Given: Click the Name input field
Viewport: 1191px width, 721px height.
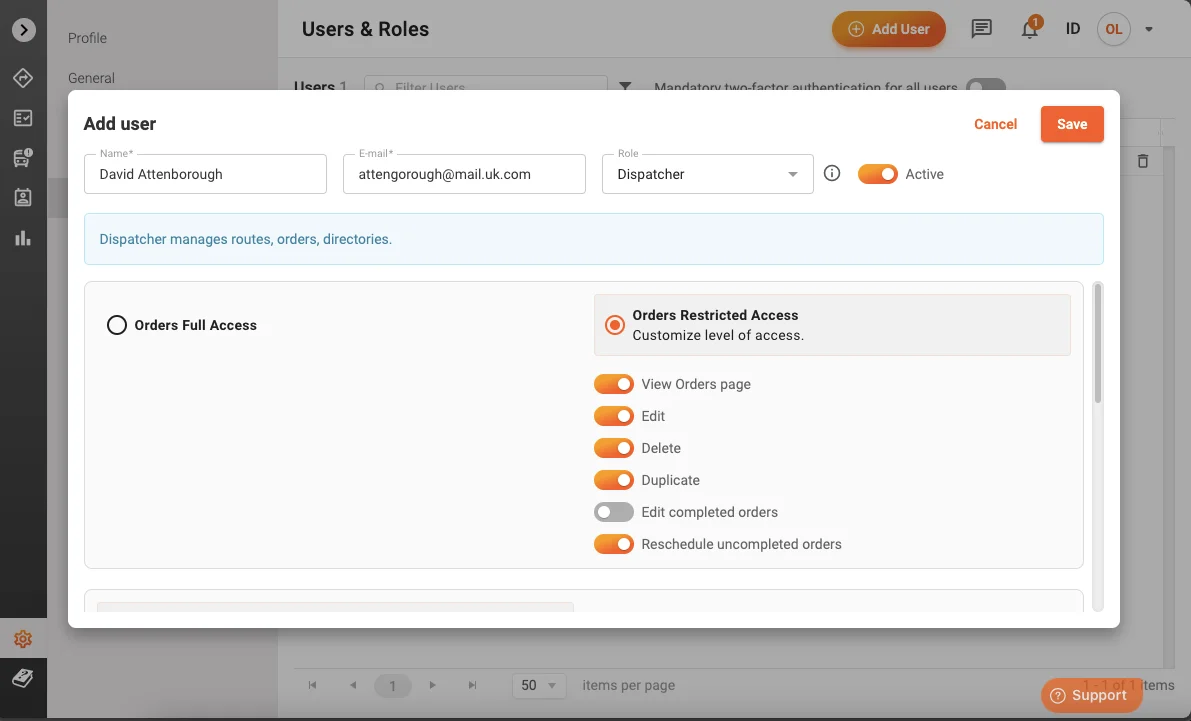Looking at the screenshot, I should point(205,174).
